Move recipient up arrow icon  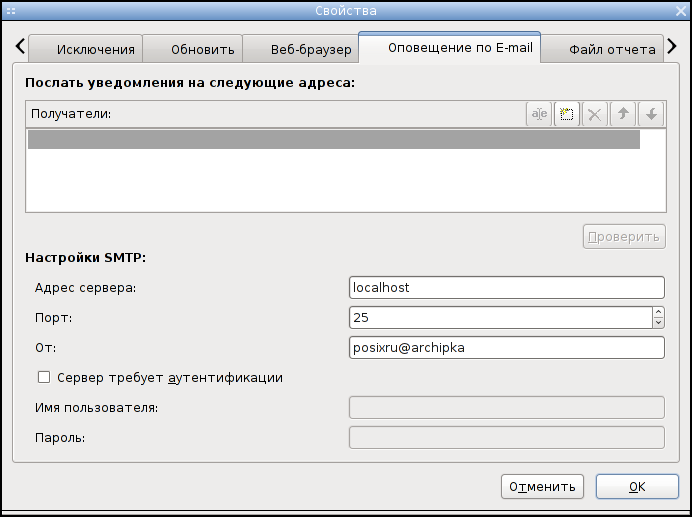coord(623,114)
